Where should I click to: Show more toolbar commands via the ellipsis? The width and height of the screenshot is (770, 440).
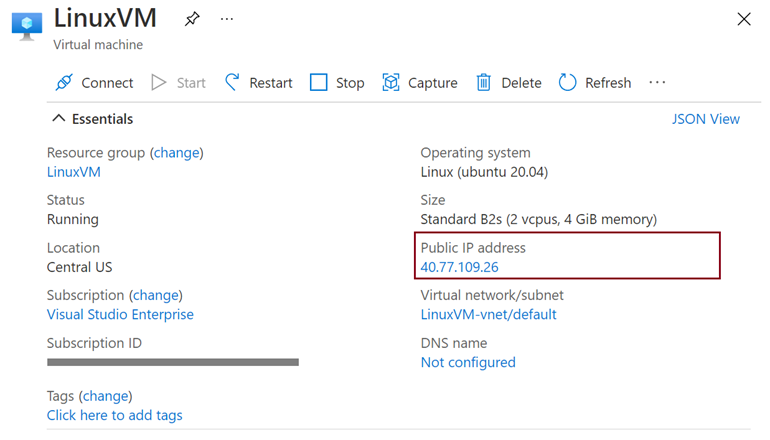(657, 82)
